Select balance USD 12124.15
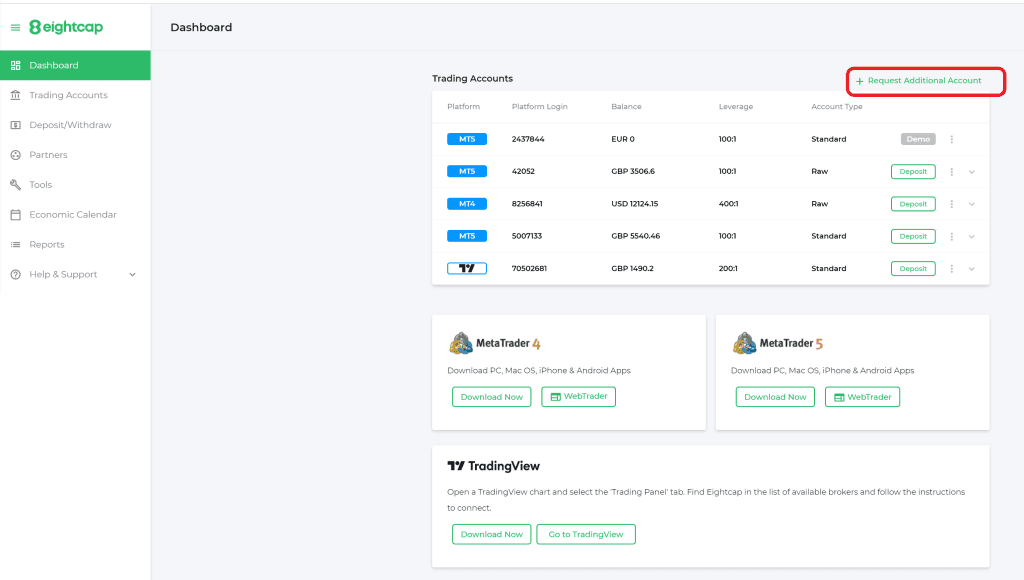Image resolution: width=1024 pixels, height=580 pixels. (x=635, y=204)
